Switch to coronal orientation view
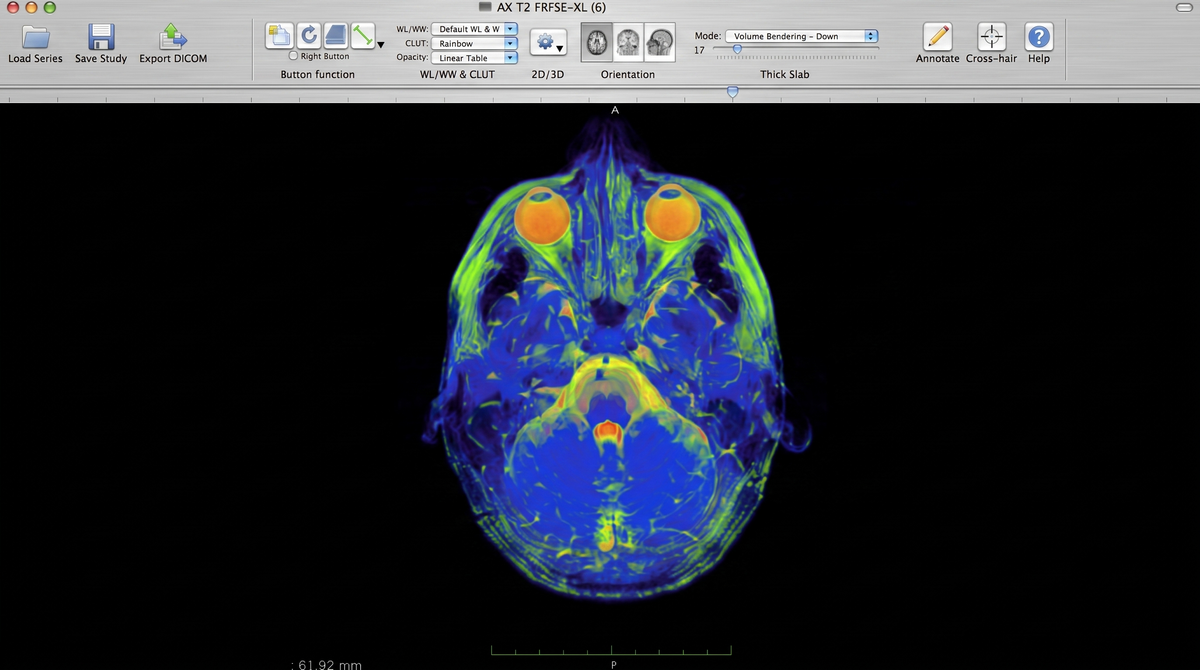 (628, 43)
